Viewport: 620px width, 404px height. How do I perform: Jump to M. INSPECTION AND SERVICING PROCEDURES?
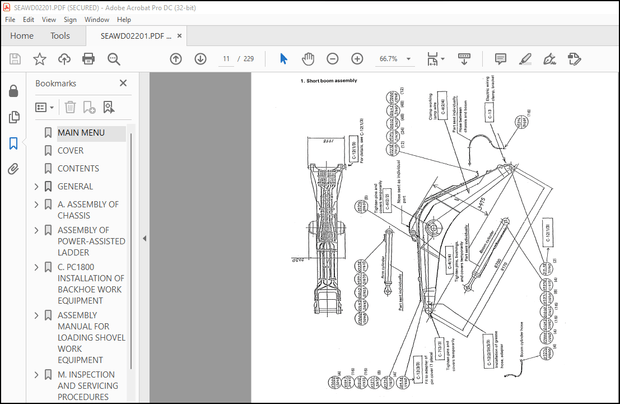coord(88,386)
